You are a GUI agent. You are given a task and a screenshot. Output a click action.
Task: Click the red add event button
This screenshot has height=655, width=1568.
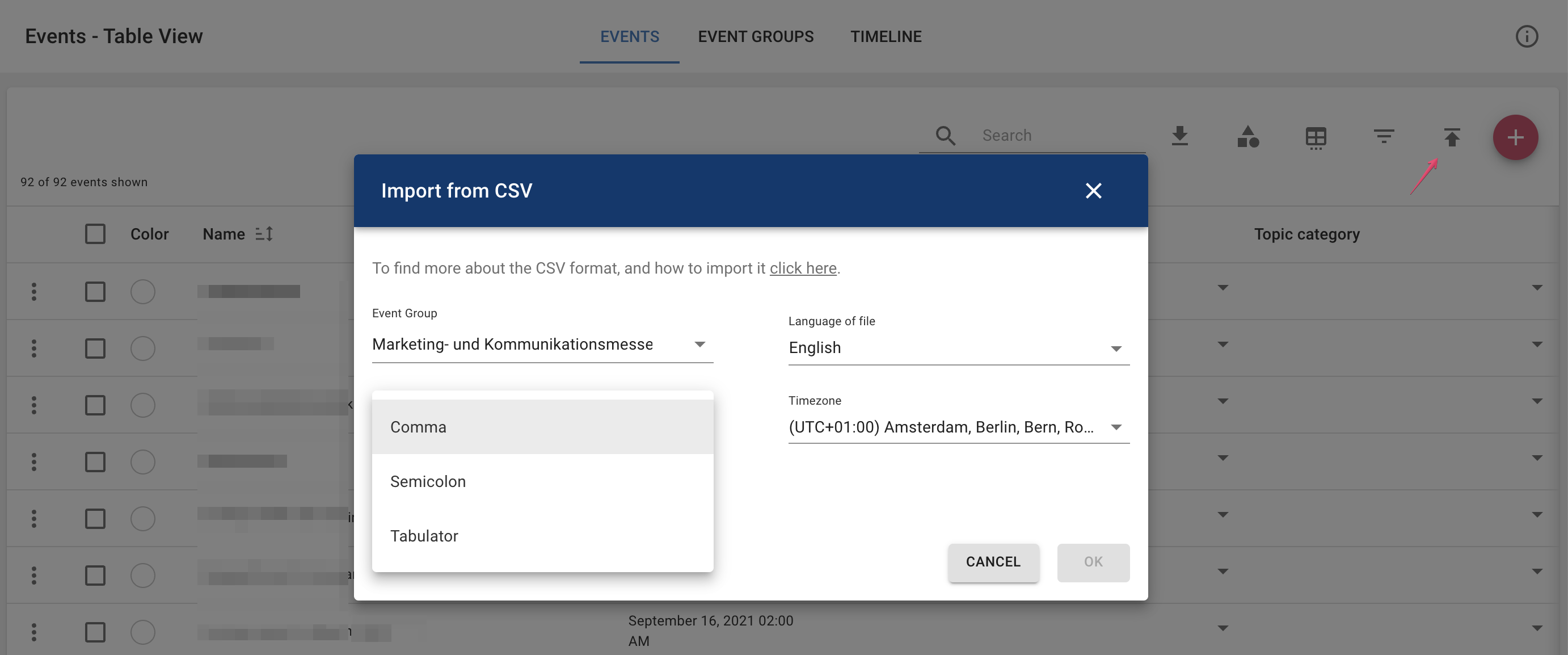[x=1515, y=137]
